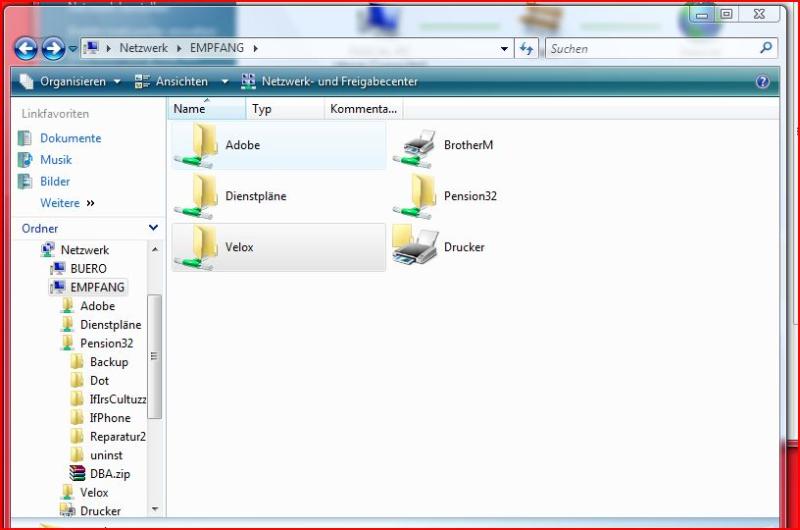Open Dokumente favorite link

(x=70, y=139)
